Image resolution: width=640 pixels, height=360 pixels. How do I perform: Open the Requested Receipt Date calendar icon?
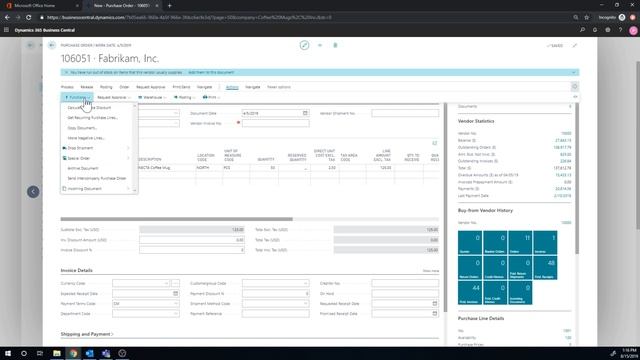435,304
